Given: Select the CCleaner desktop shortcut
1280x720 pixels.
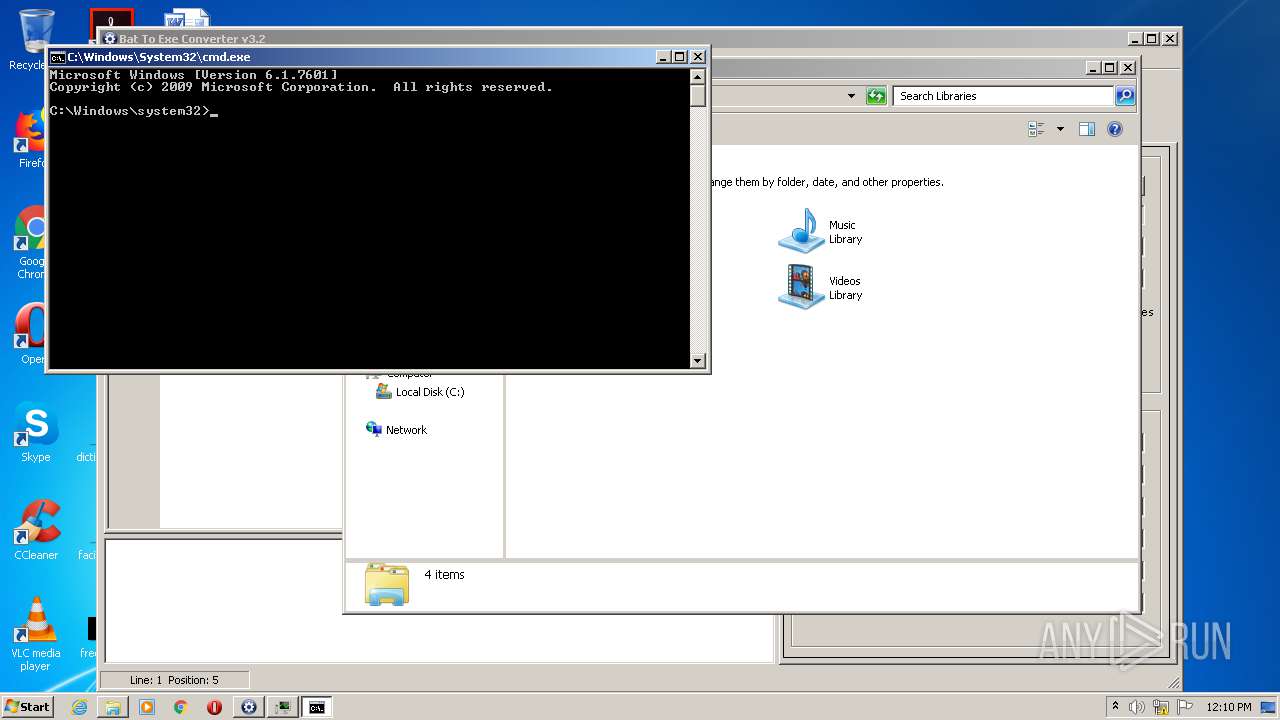Looking at the screenshot, I should click(36, 530).
